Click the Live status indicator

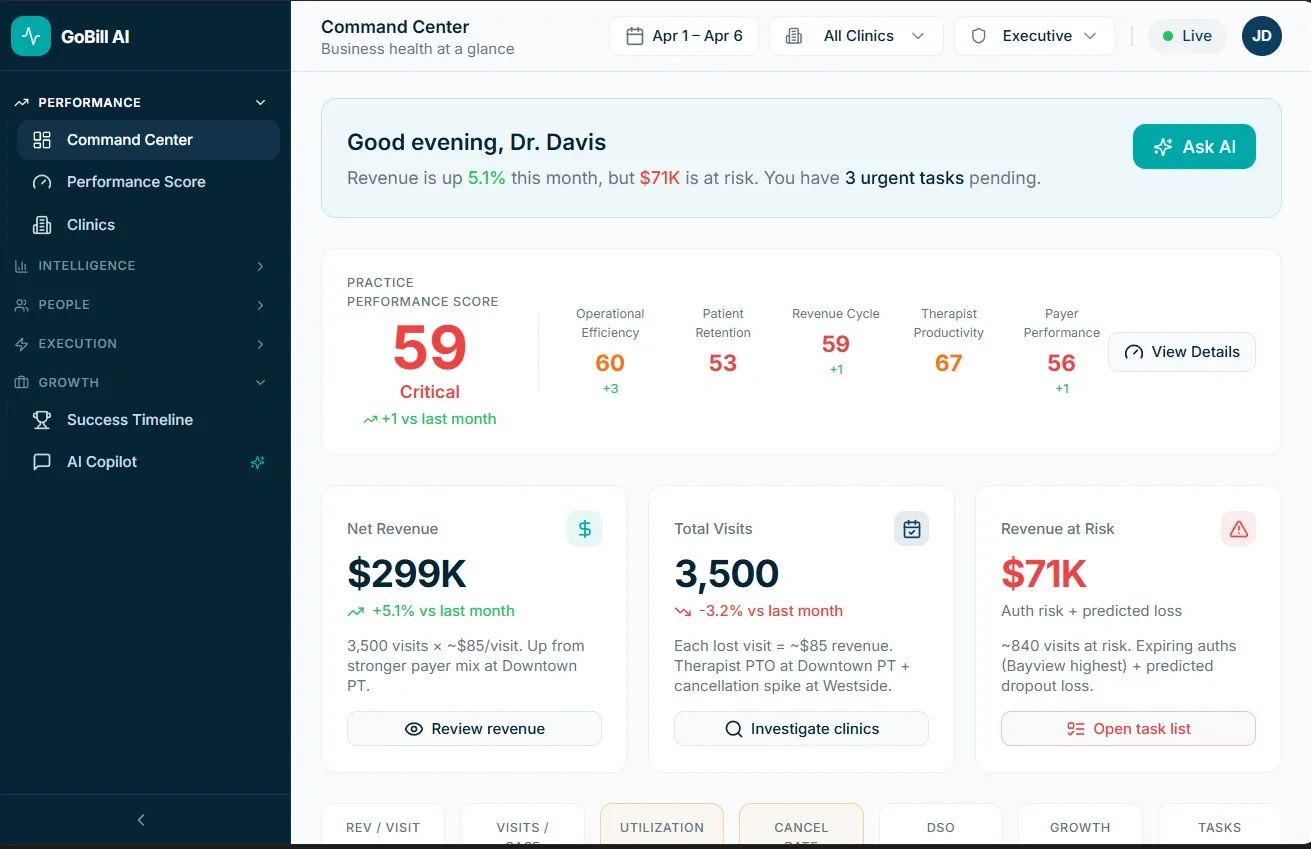(x=1187, y=36)
